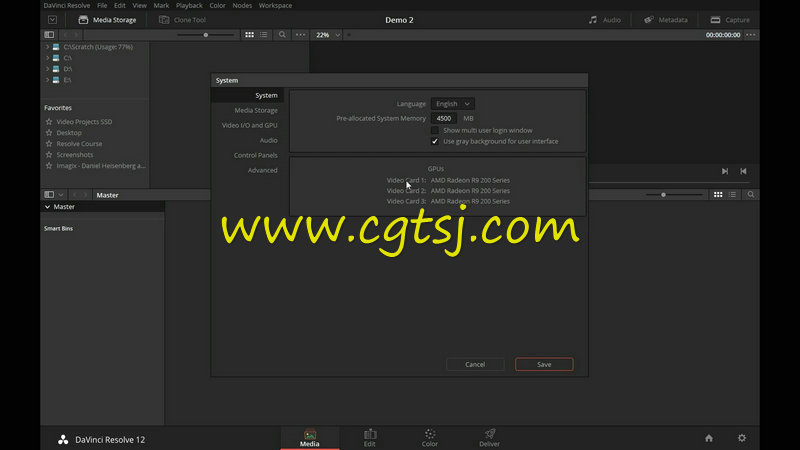The image size is (800, 450).
Task: Open the Media Storage panel icon
Action: (x=83, y=20)
